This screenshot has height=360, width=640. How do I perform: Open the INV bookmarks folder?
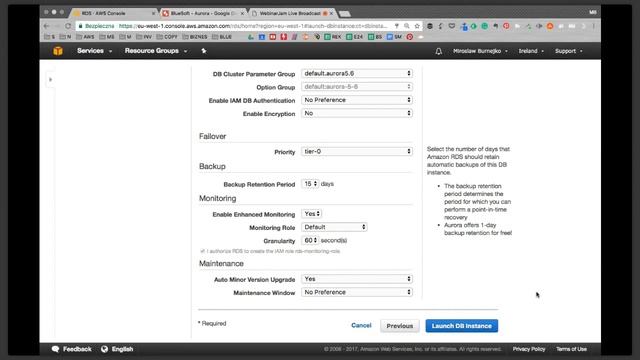point(144,37)
